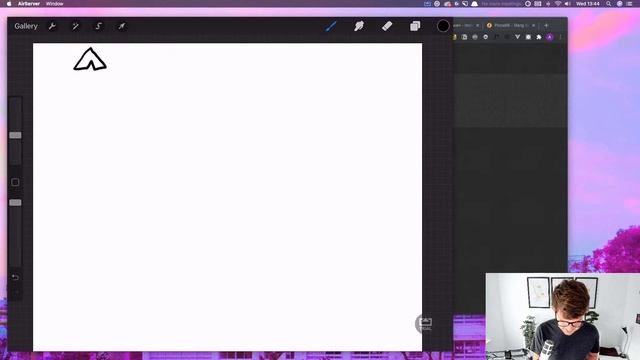Open the browser extensions puzzle icon

pos(539,37)
